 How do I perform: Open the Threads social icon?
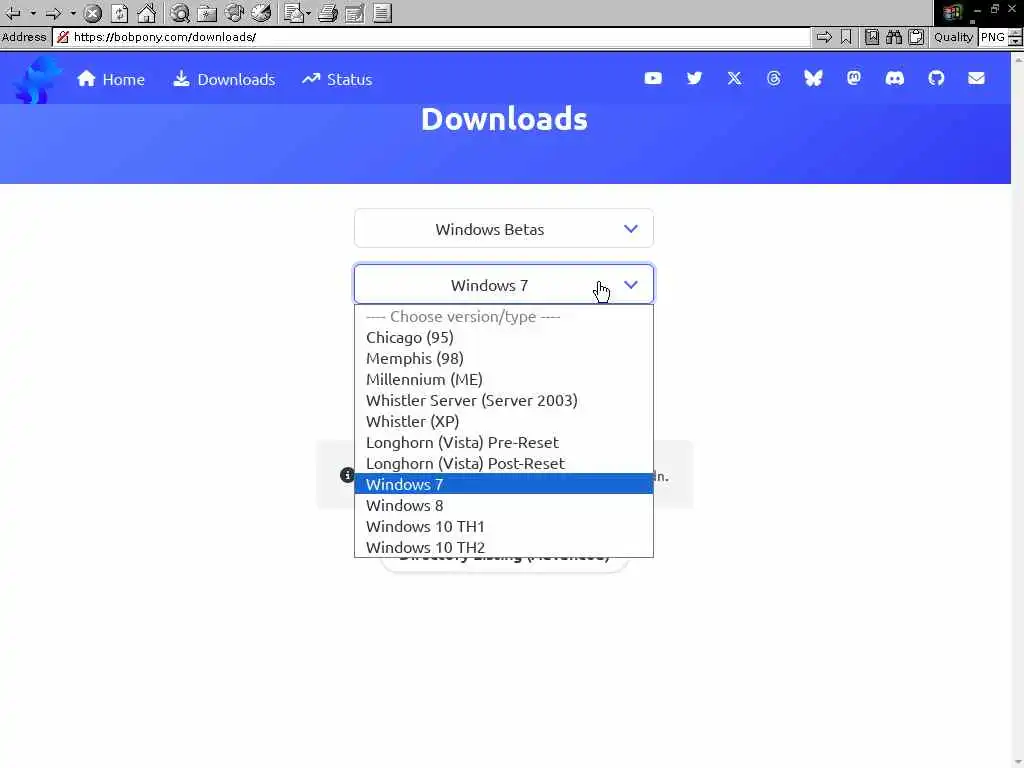(x=774, y=78)
